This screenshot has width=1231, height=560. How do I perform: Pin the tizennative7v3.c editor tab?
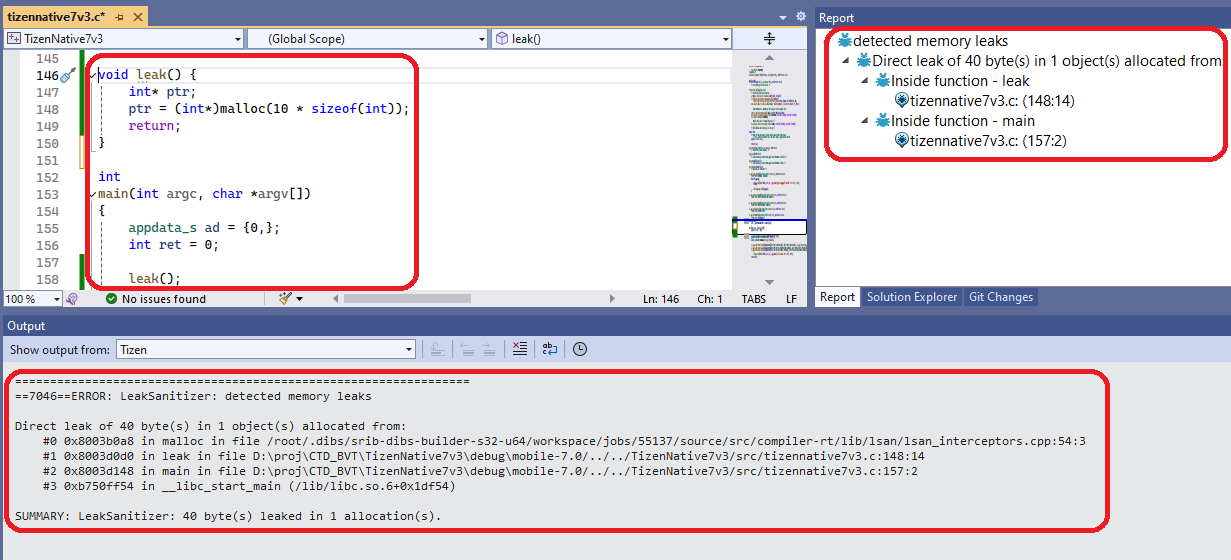(119, 18)
